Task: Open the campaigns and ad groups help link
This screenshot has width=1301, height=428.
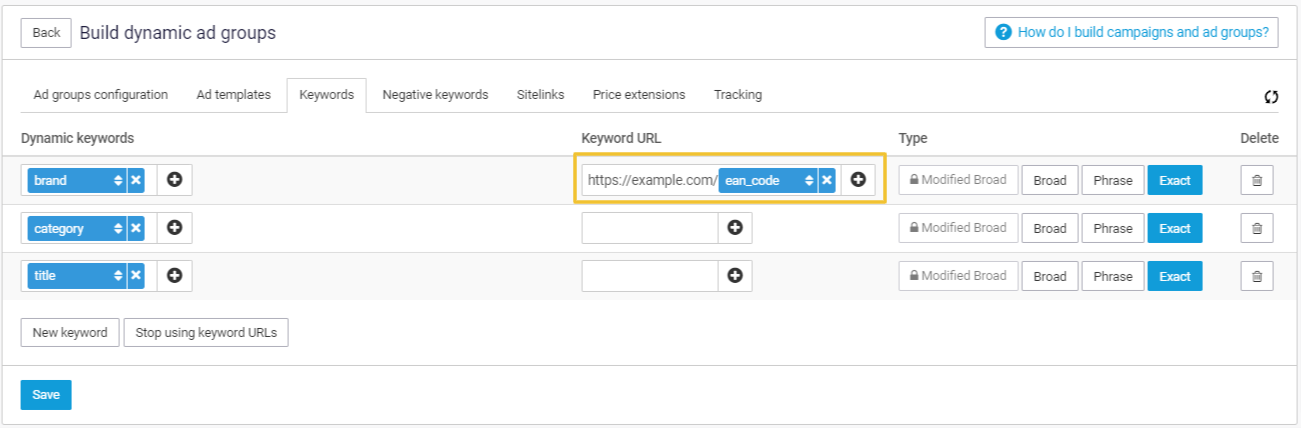Action: [1132, 32]
